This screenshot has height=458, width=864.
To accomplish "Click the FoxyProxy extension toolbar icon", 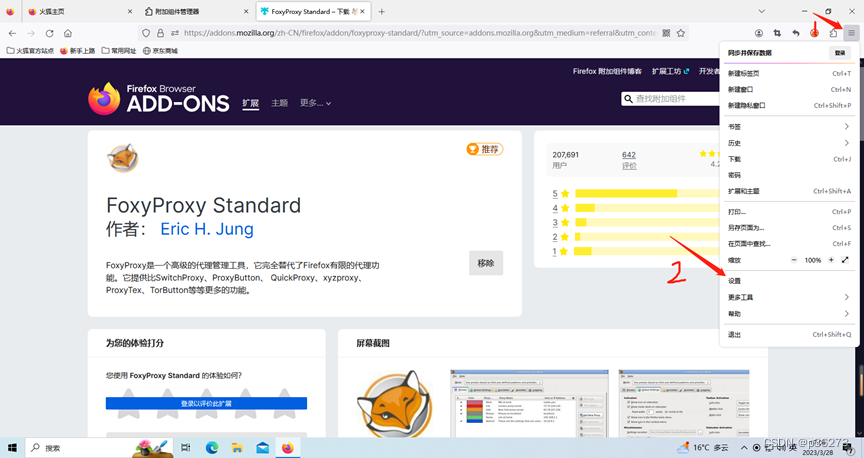I will (814, 33).
